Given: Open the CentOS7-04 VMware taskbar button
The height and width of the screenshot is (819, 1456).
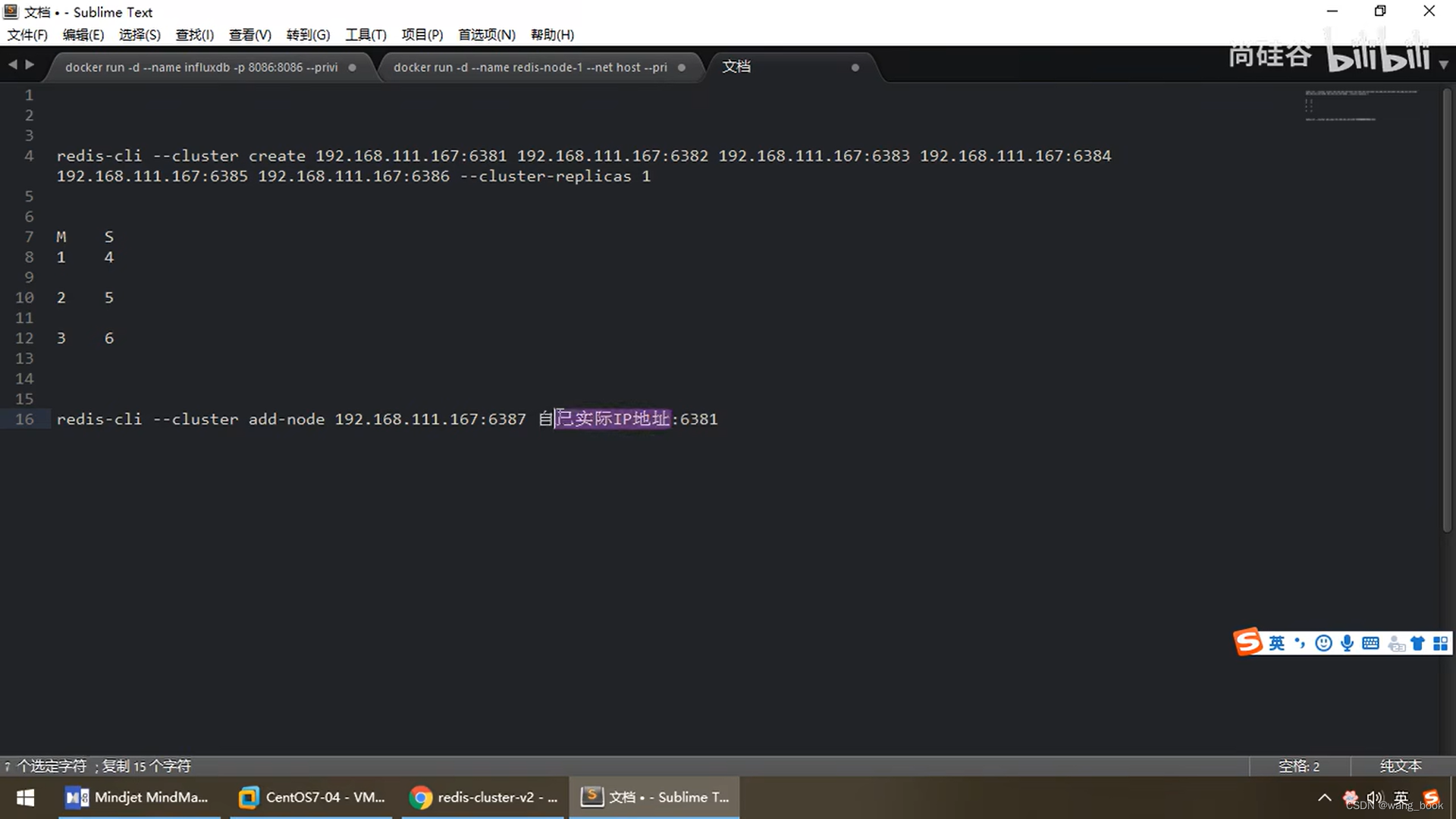Looking at the screenshot, I should (x=312, y=797).
